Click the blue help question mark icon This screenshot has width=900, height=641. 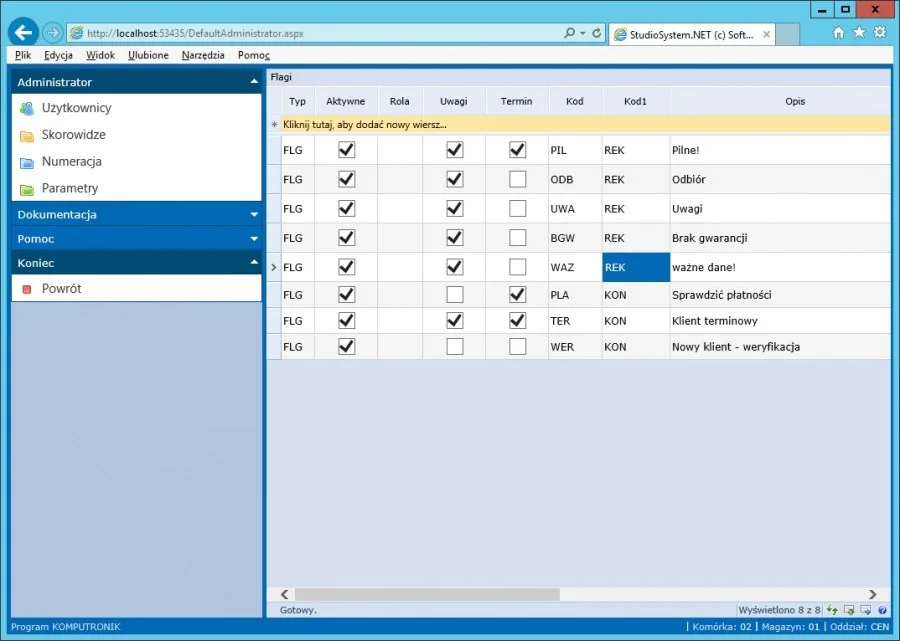tap(882, 610)
